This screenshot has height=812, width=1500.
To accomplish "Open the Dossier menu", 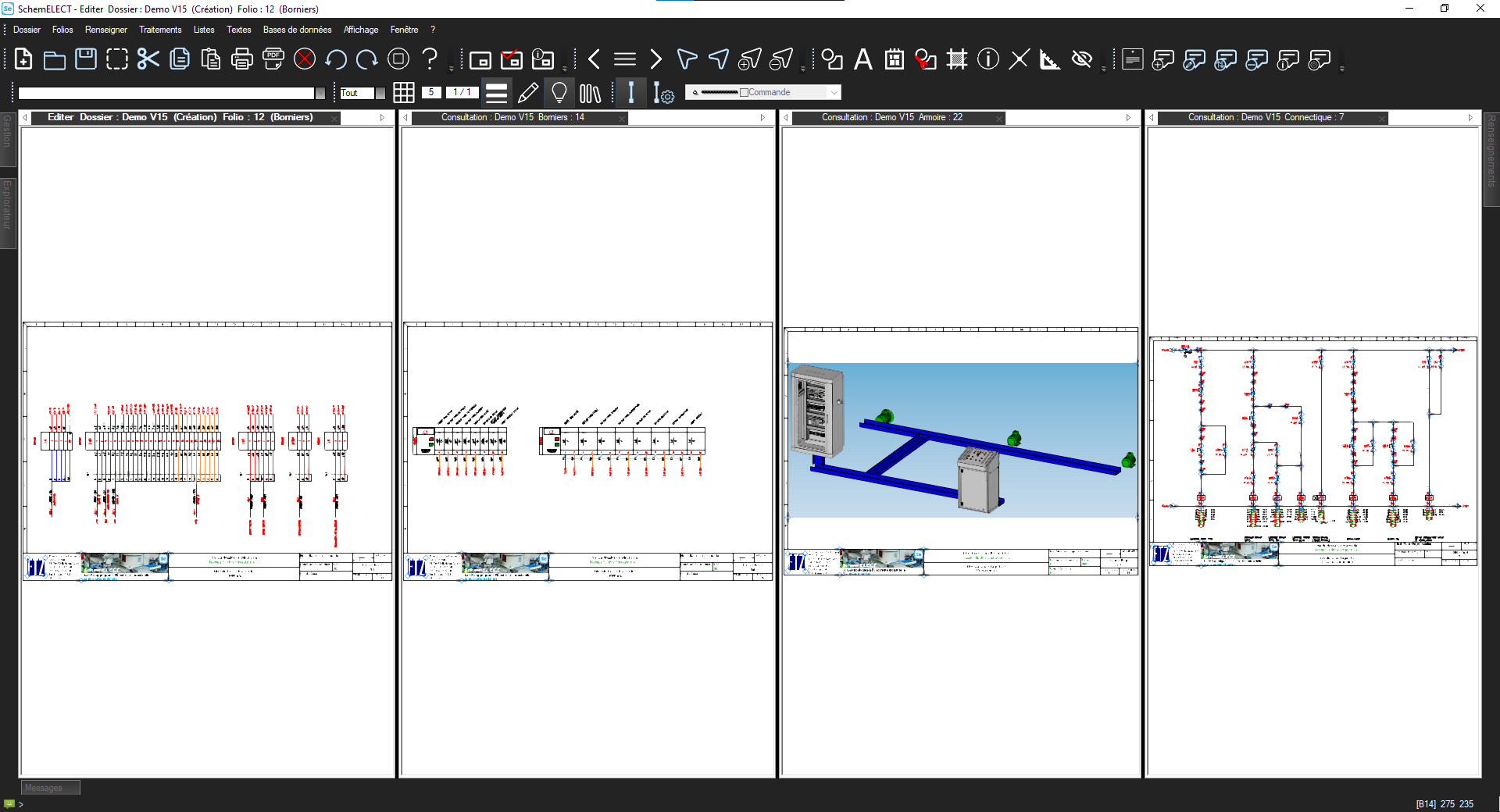I will (x=27, y=30).
